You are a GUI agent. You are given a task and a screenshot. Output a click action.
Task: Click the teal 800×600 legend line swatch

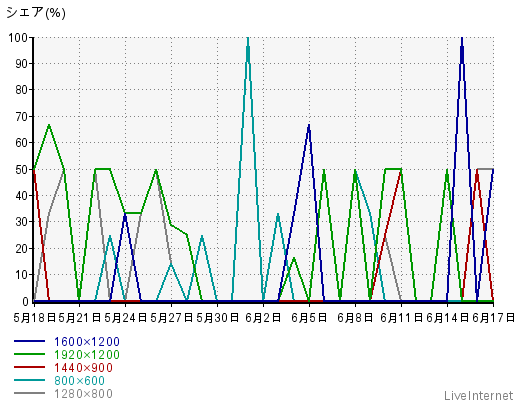coord(29,380)
